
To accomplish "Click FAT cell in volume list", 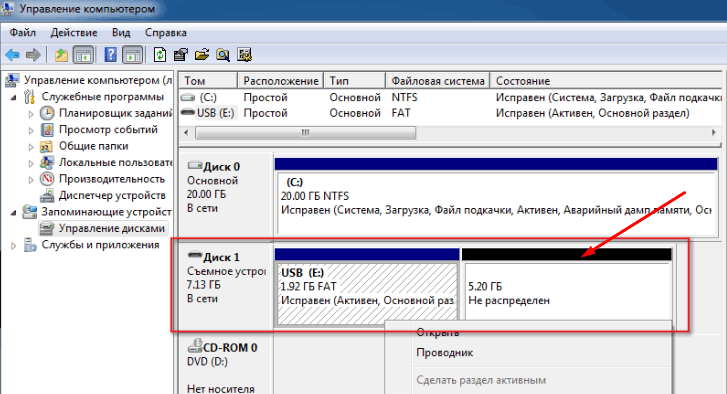I will (401, 113).
